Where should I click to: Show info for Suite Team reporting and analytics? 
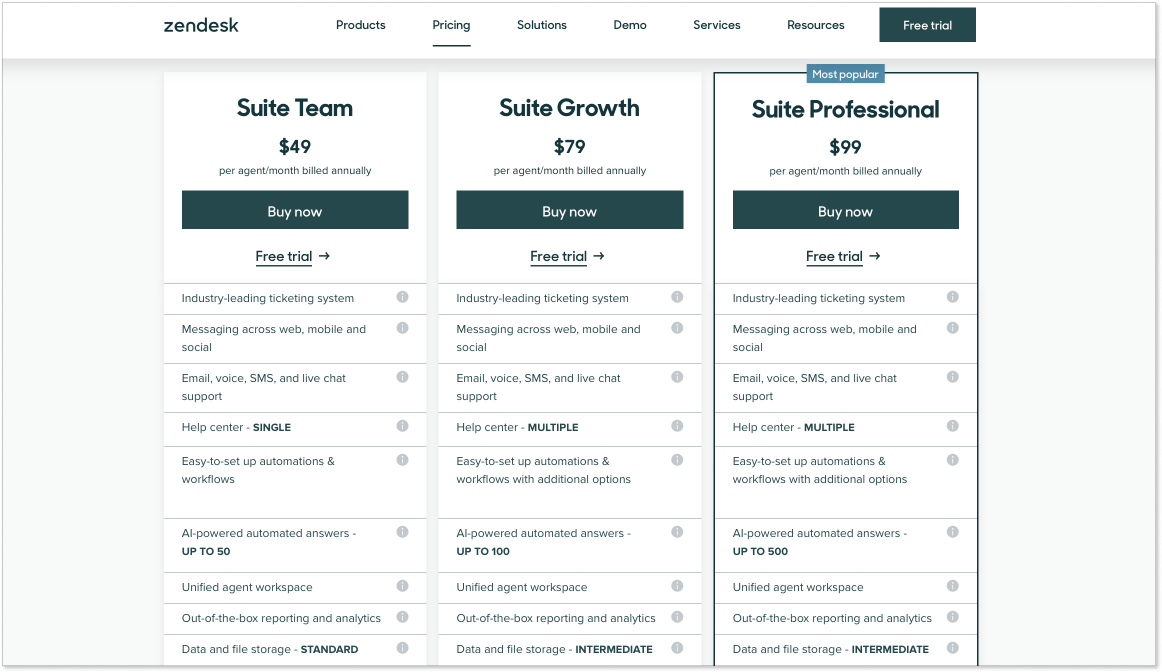pyautogui.click(x=402, y=617)
